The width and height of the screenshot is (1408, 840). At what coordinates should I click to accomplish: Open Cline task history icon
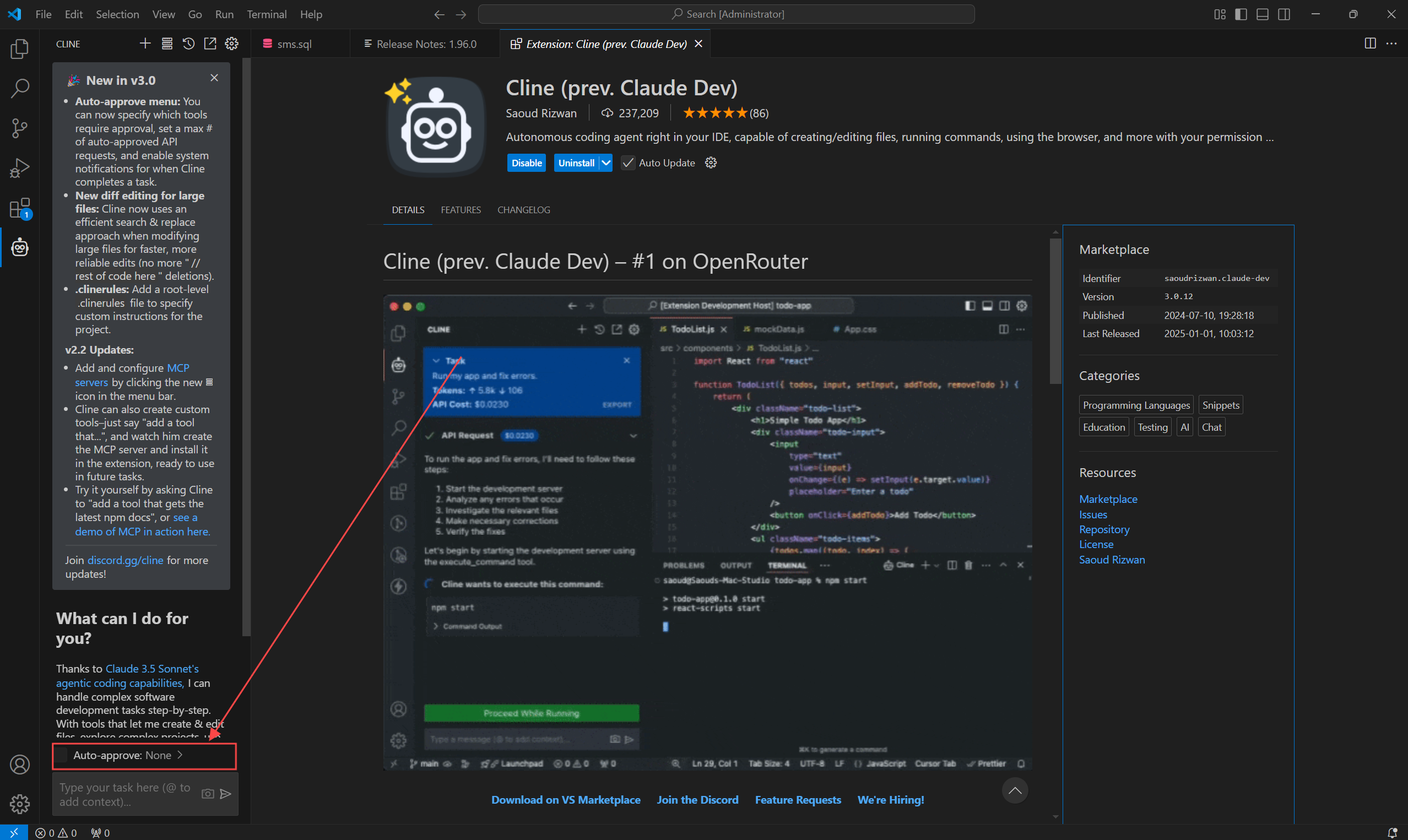point(188,44)
